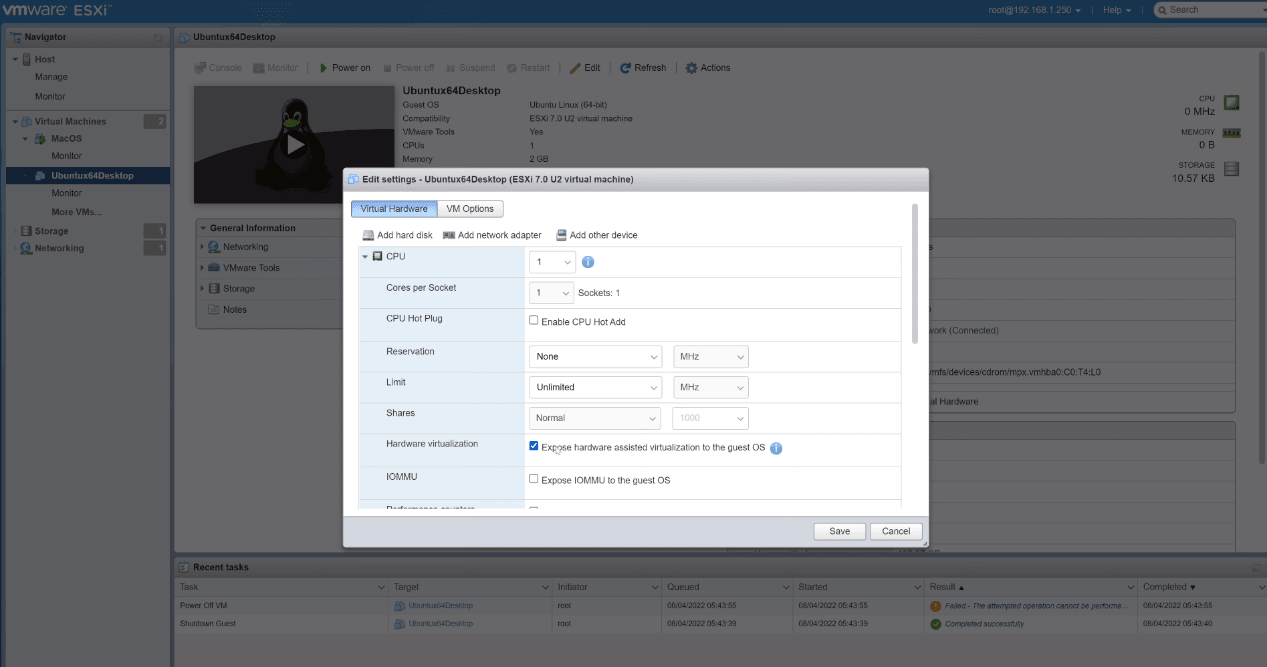
Task: Click the Networking globe icon in General Information
Action: pos(214,247)
